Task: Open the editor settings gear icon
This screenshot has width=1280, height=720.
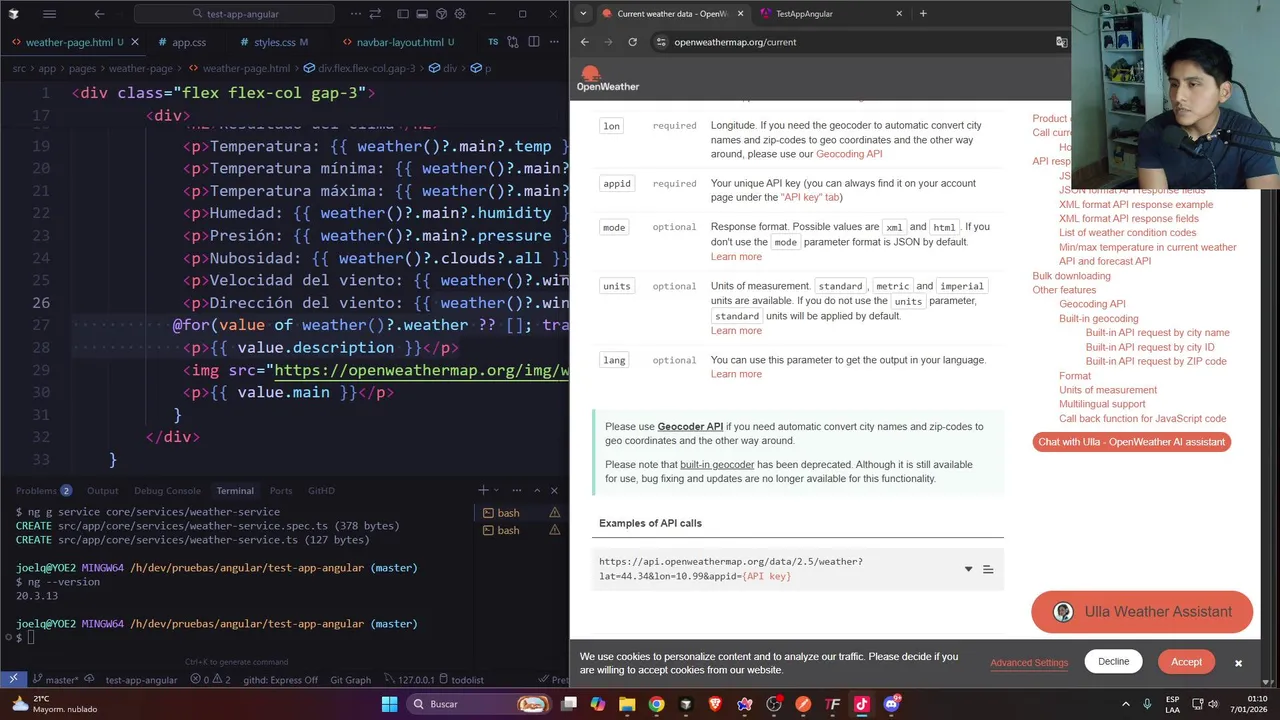Action: point(460,14)
